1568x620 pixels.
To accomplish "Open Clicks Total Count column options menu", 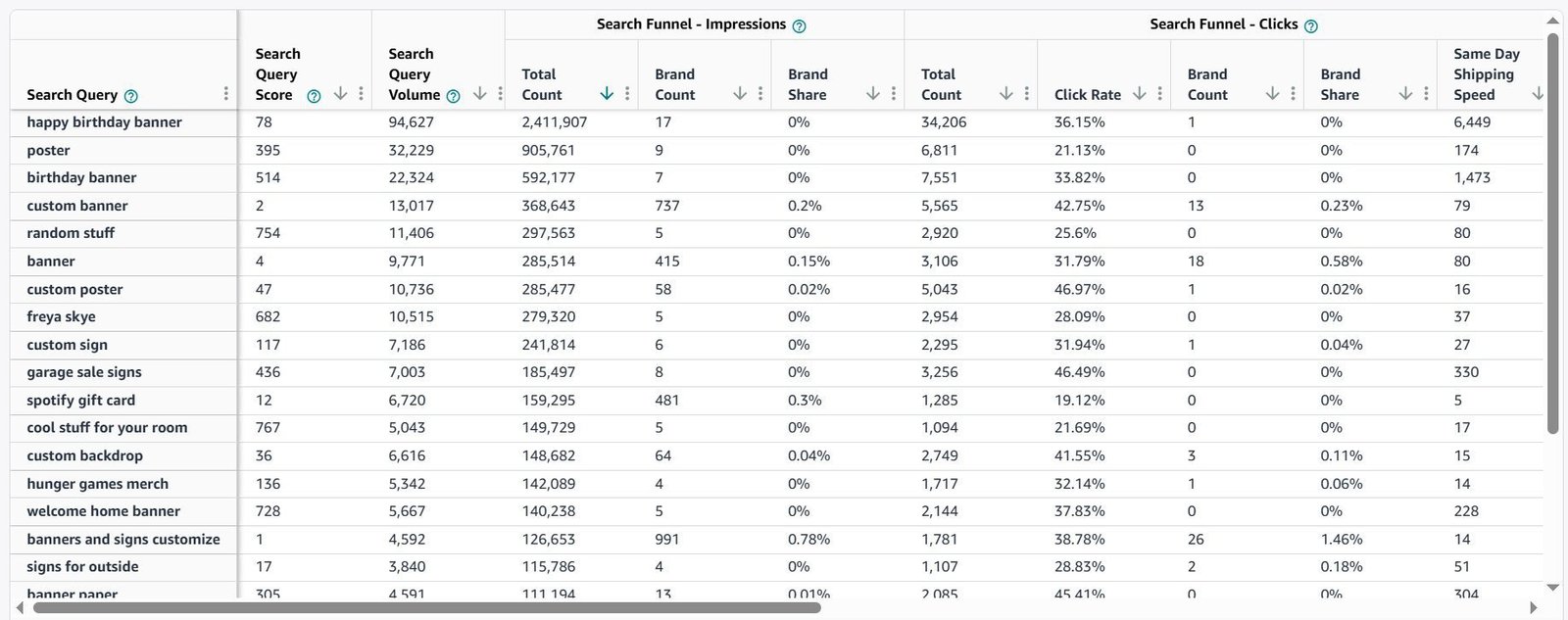I will pyautogui.click(x=1026, y=94).
